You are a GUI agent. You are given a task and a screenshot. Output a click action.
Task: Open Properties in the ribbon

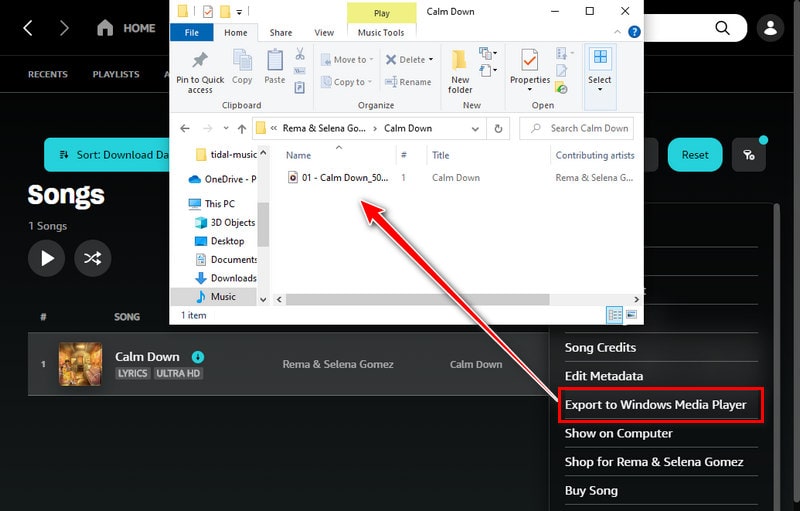click(x=530, y=71)
